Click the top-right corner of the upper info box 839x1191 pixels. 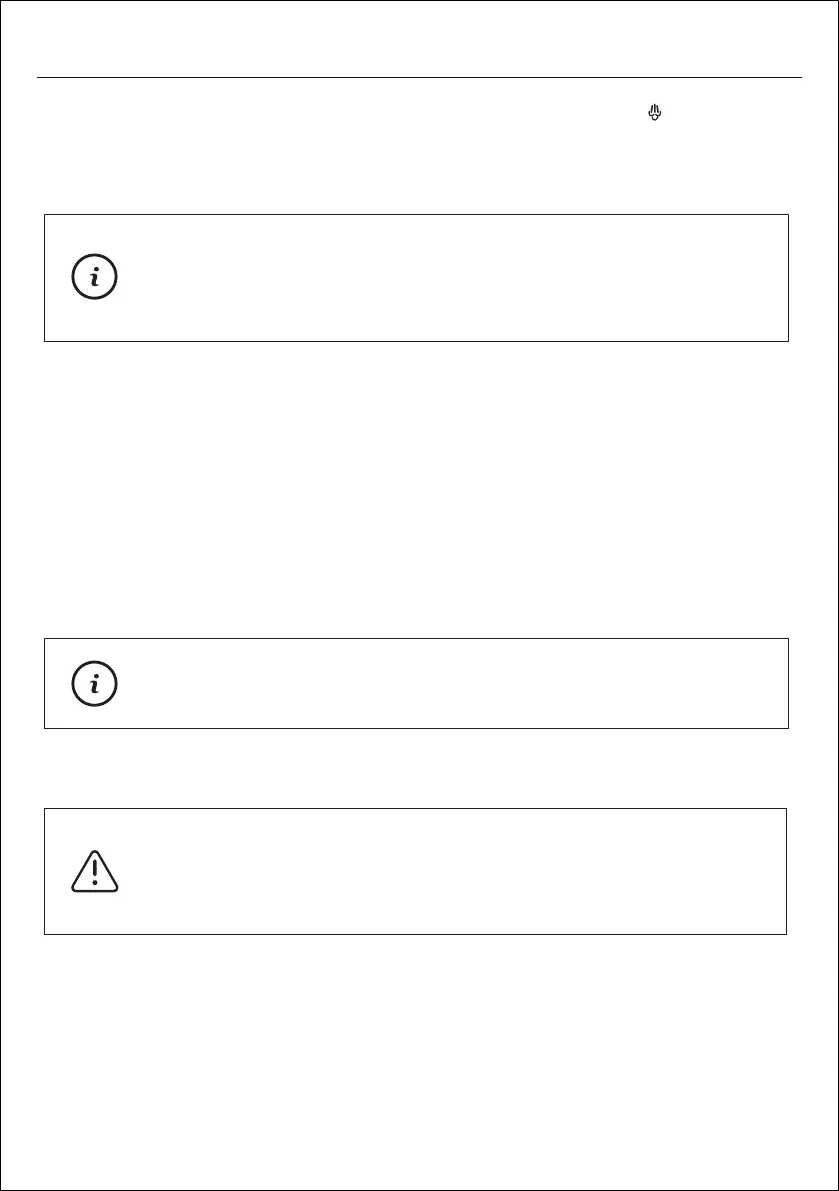[789, 214]
